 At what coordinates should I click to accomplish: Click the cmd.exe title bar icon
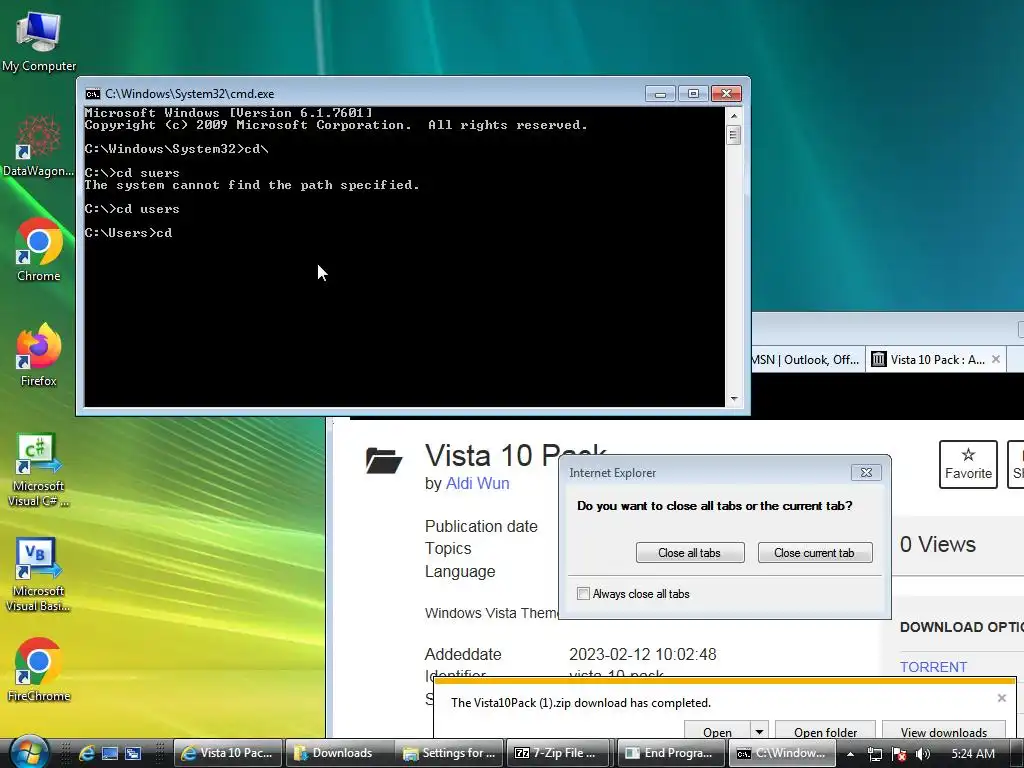click(x=93, y=94)
